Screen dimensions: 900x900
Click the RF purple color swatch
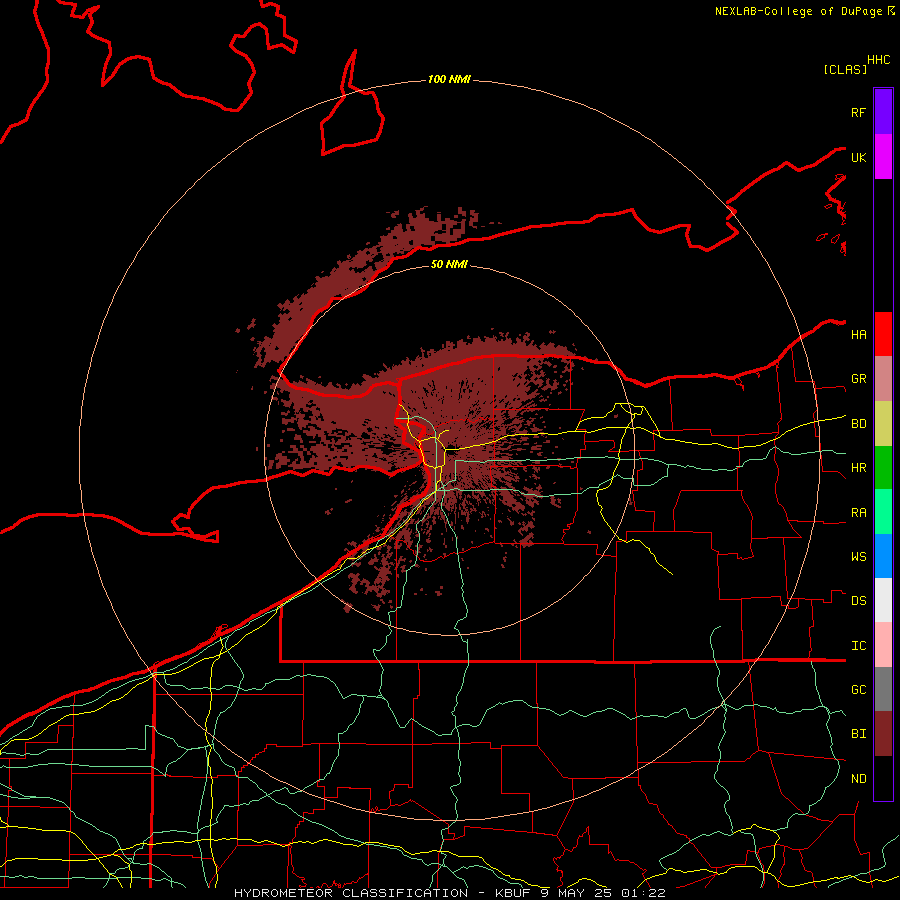(x=883, y=112)
